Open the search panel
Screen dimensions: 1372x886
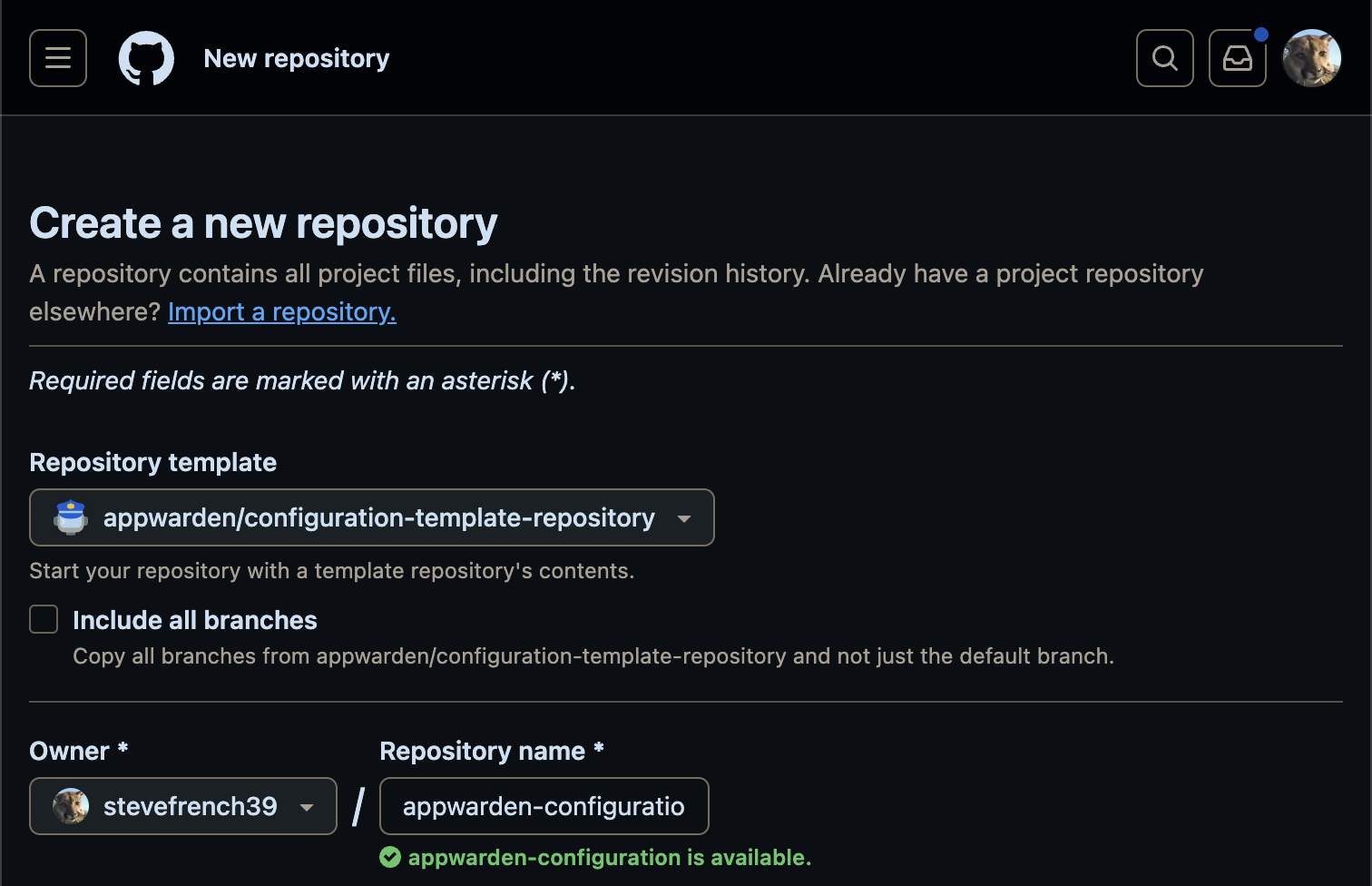[x=1164, y=58]
